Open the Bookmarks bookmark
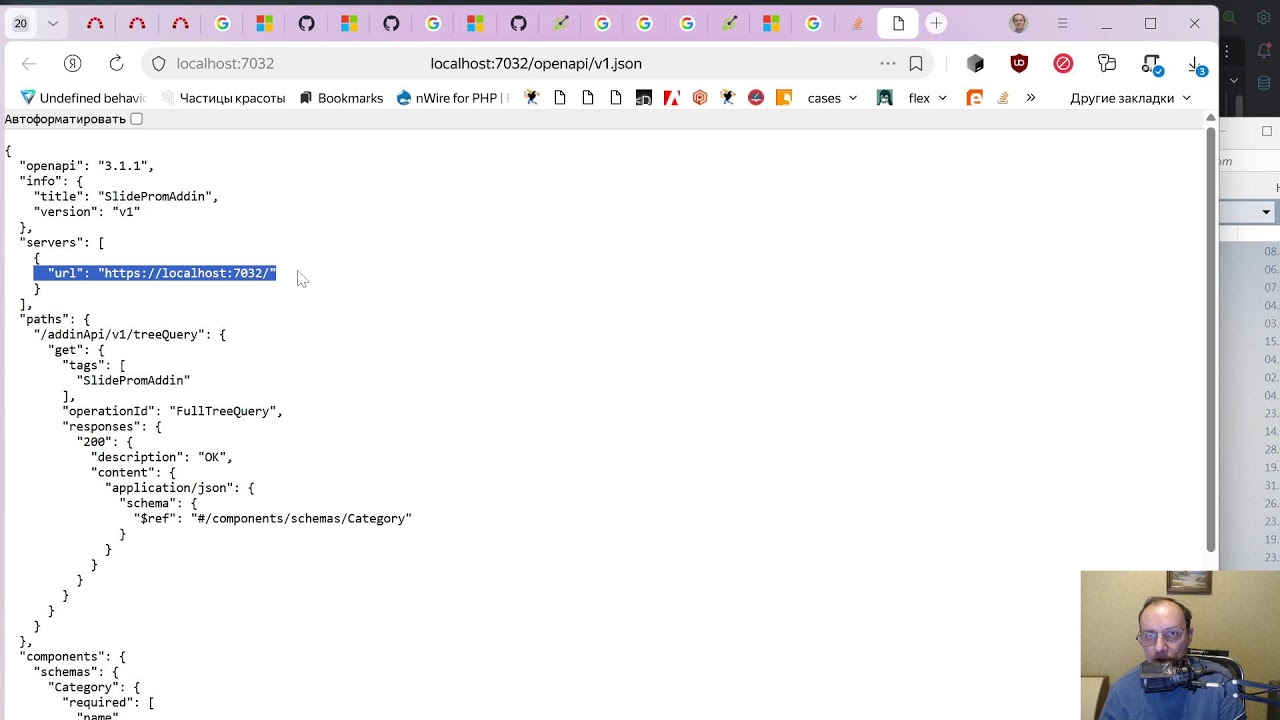Screen dimensions: 1280x720 341,98
